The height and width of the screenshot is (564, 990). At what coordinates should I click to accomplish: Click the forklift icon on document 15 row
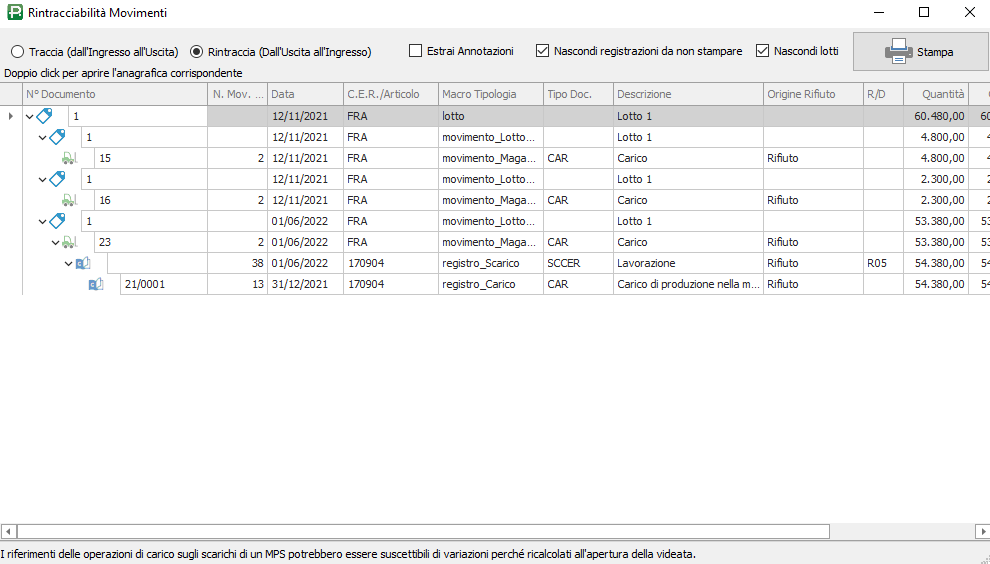(69, 158)
